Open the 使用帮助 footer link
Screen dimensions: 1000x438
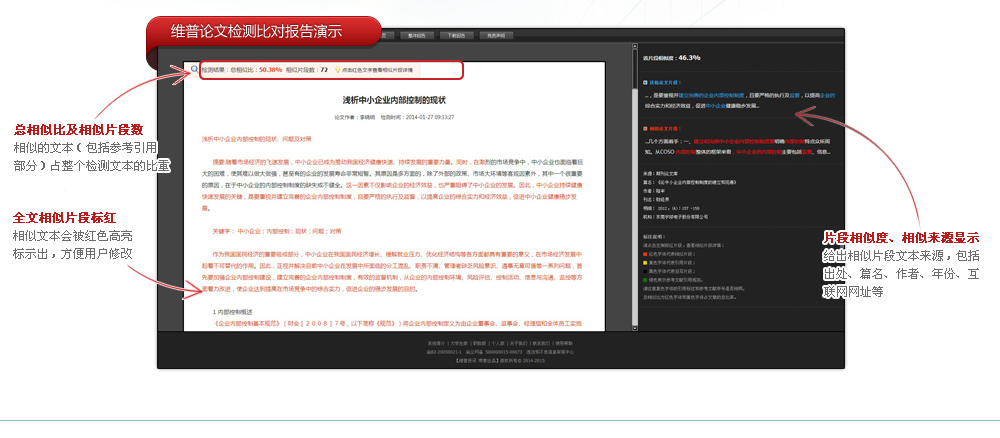point(564,344)
